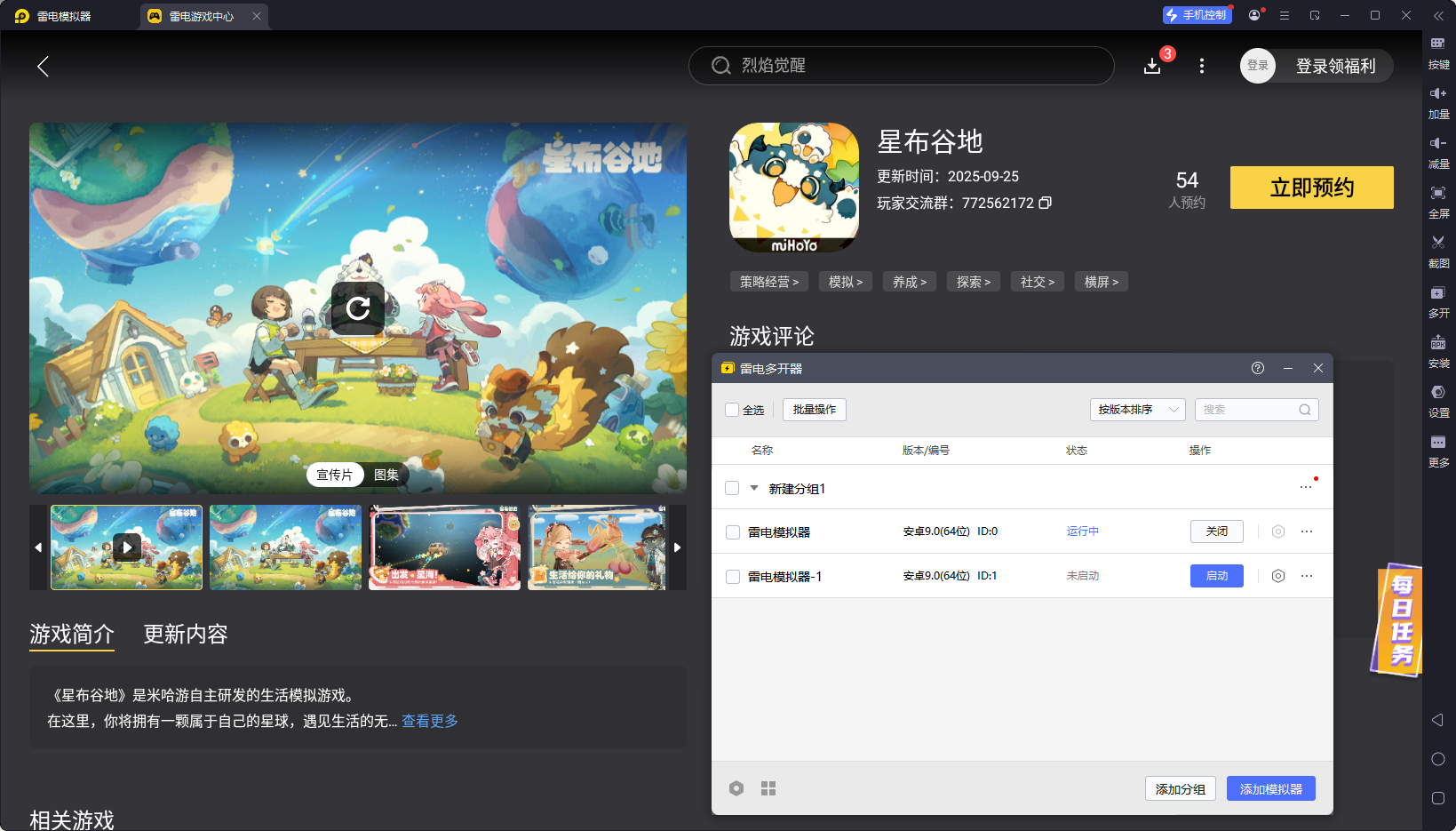Click the 添加模拟器 button
This screenshot has height=831, width=1456.
tap(1271, 788)
